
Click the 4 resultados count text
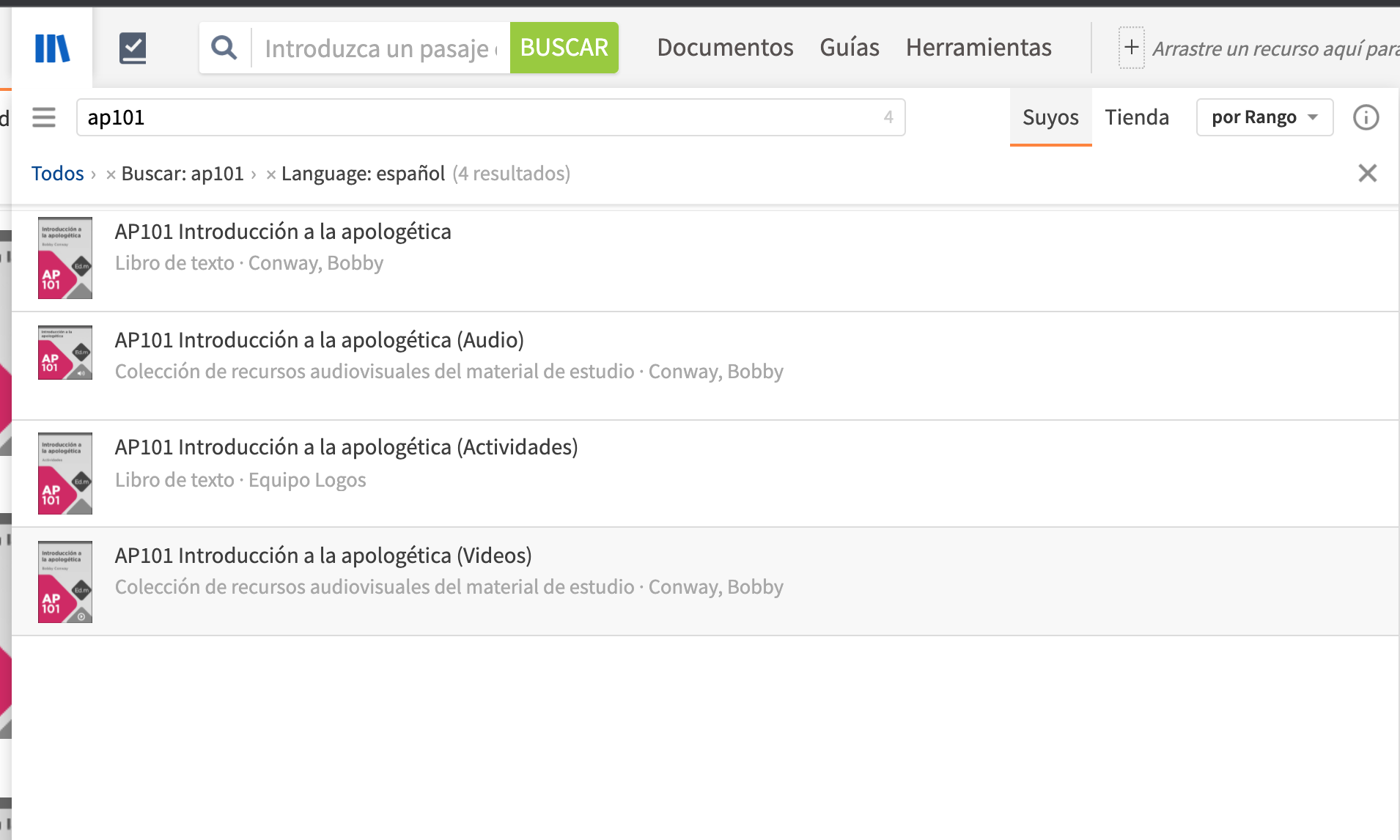point(511,174)
